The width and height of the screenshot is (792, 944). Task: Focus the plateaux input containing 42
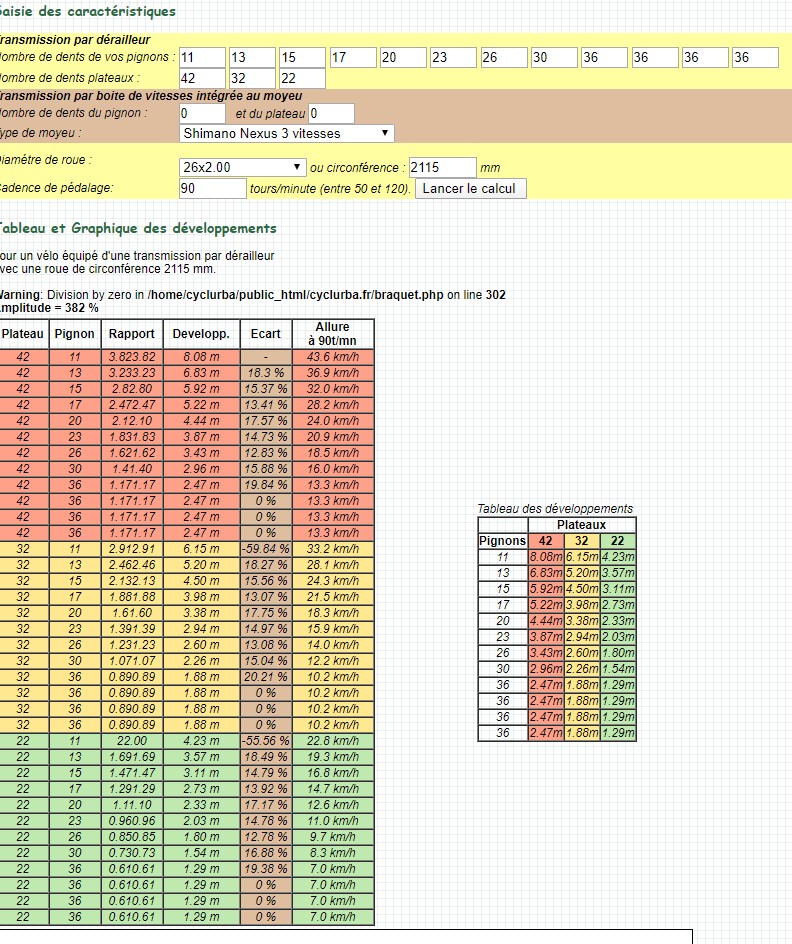[203, 78]
